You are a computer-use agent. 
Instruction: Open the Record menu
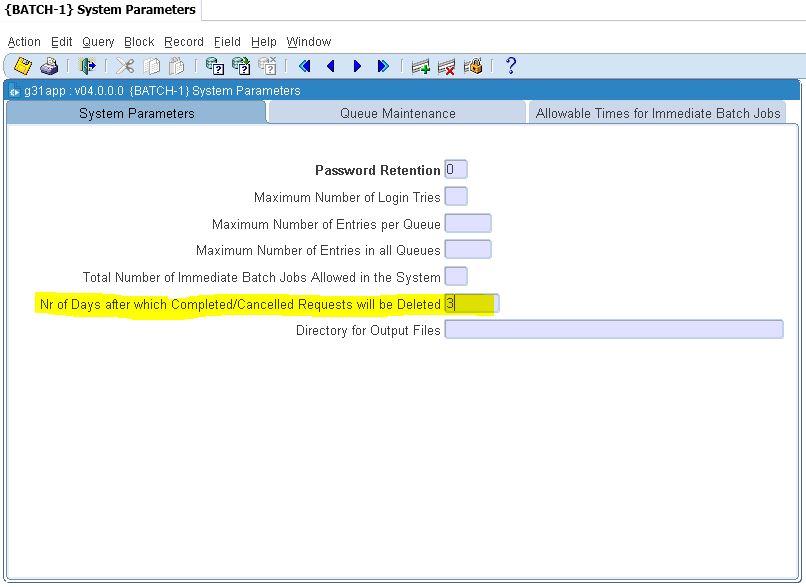(184, 42)
